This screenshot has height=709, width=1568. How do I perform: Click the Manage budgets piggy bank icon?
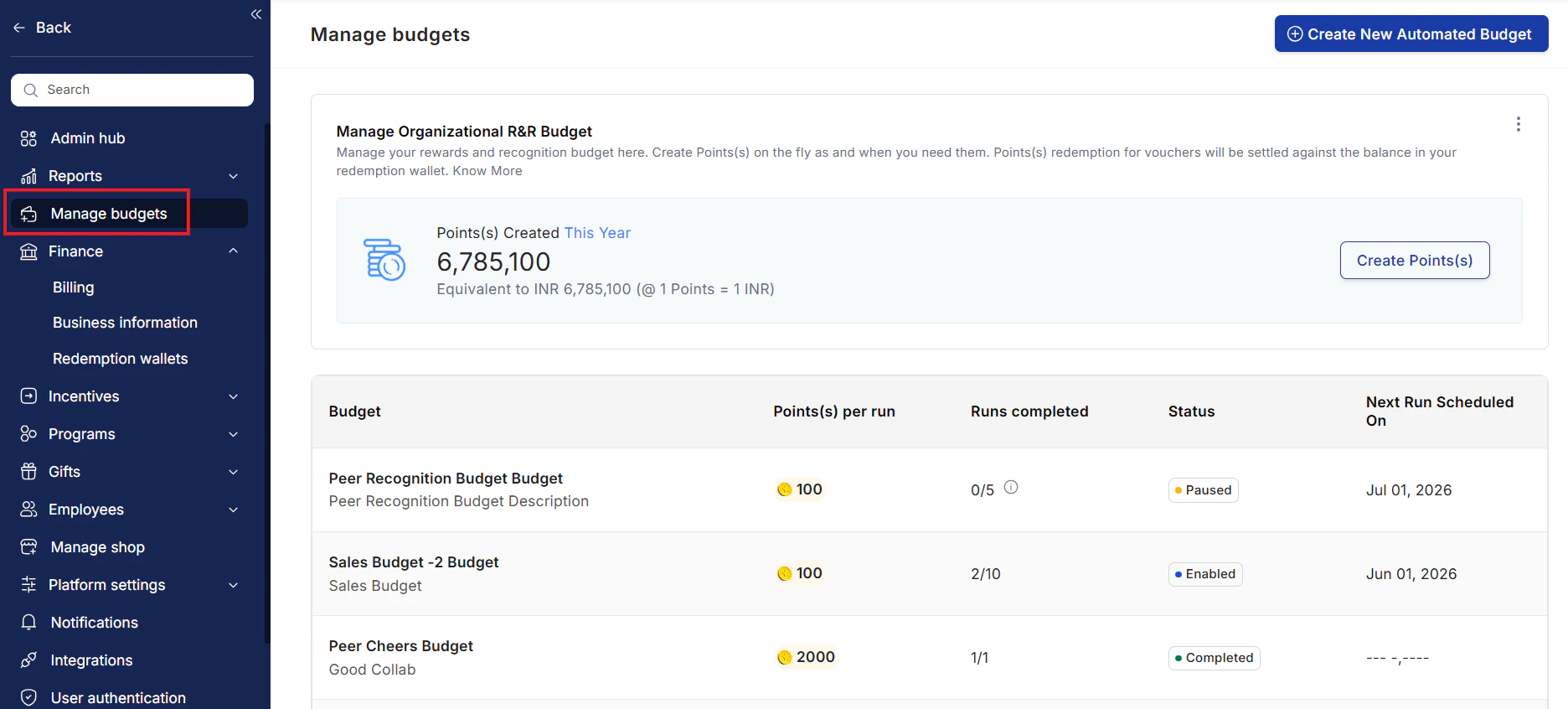28,214
